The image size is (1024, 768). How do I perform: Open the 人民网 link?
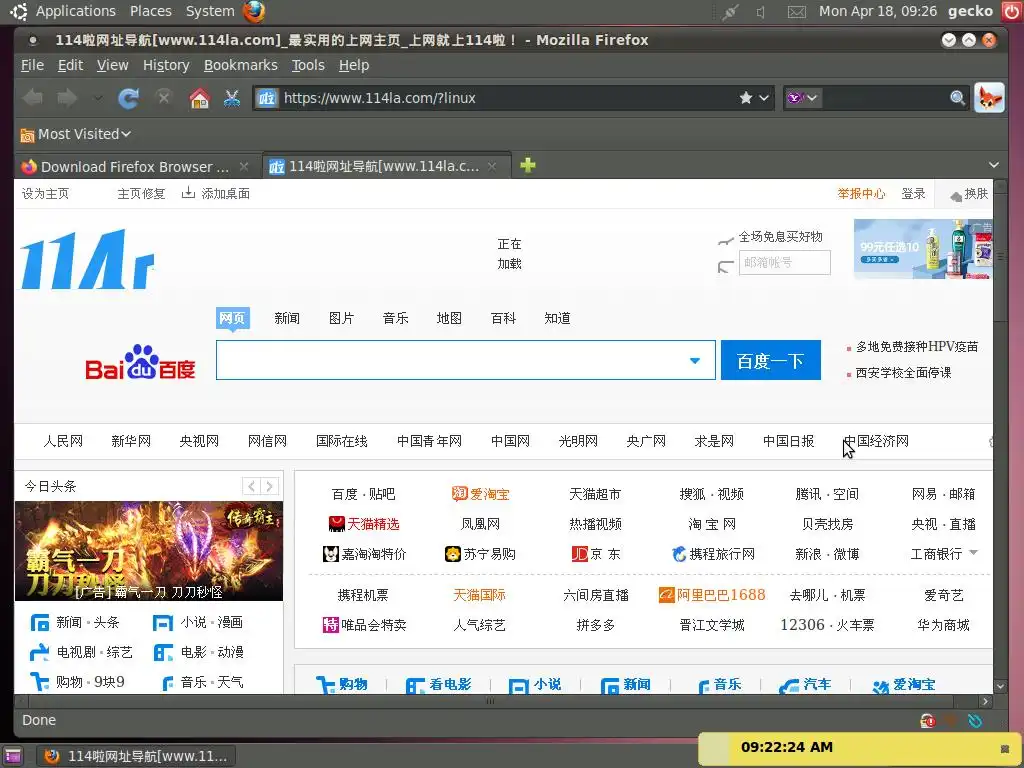tap(63, 441)
